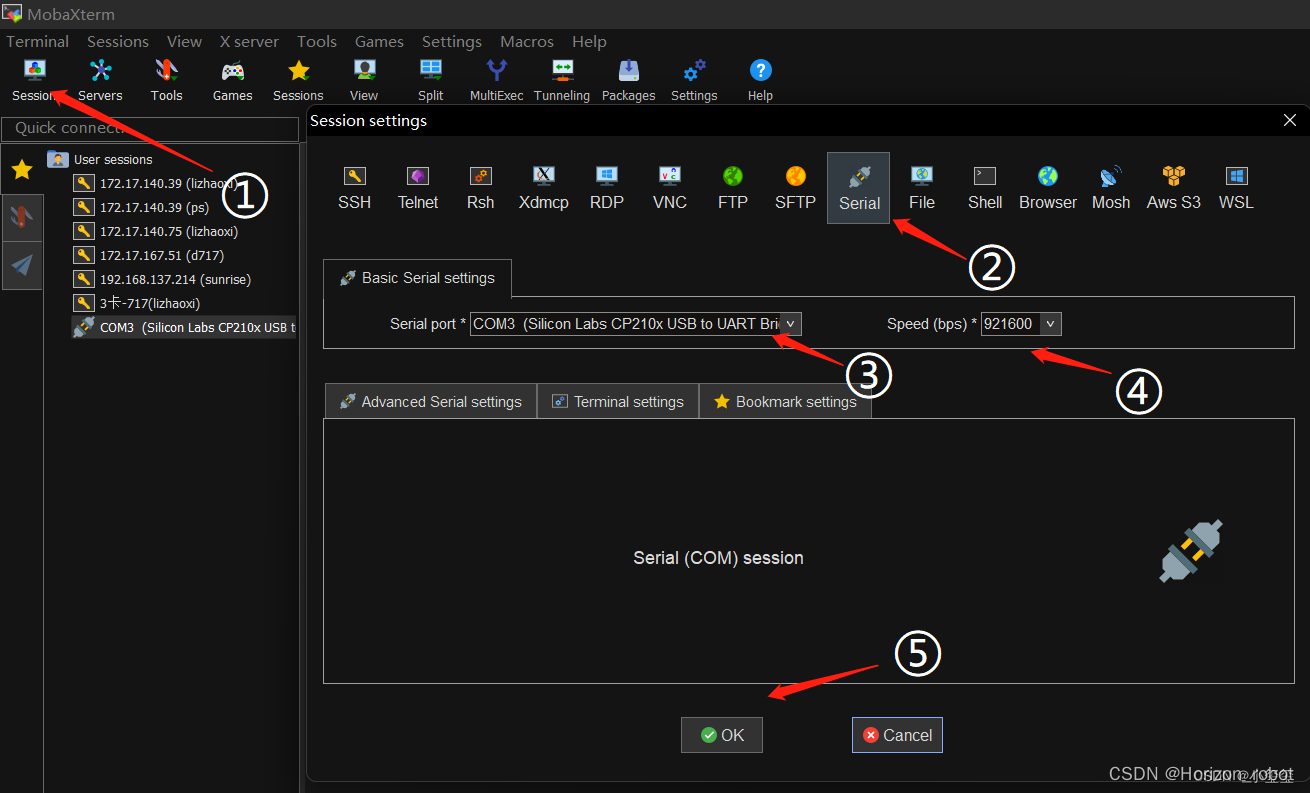Image resolution: width=1310 pixels, height=793 pixels.
Task: Select the User sessions folder
Action: [100, 159]
